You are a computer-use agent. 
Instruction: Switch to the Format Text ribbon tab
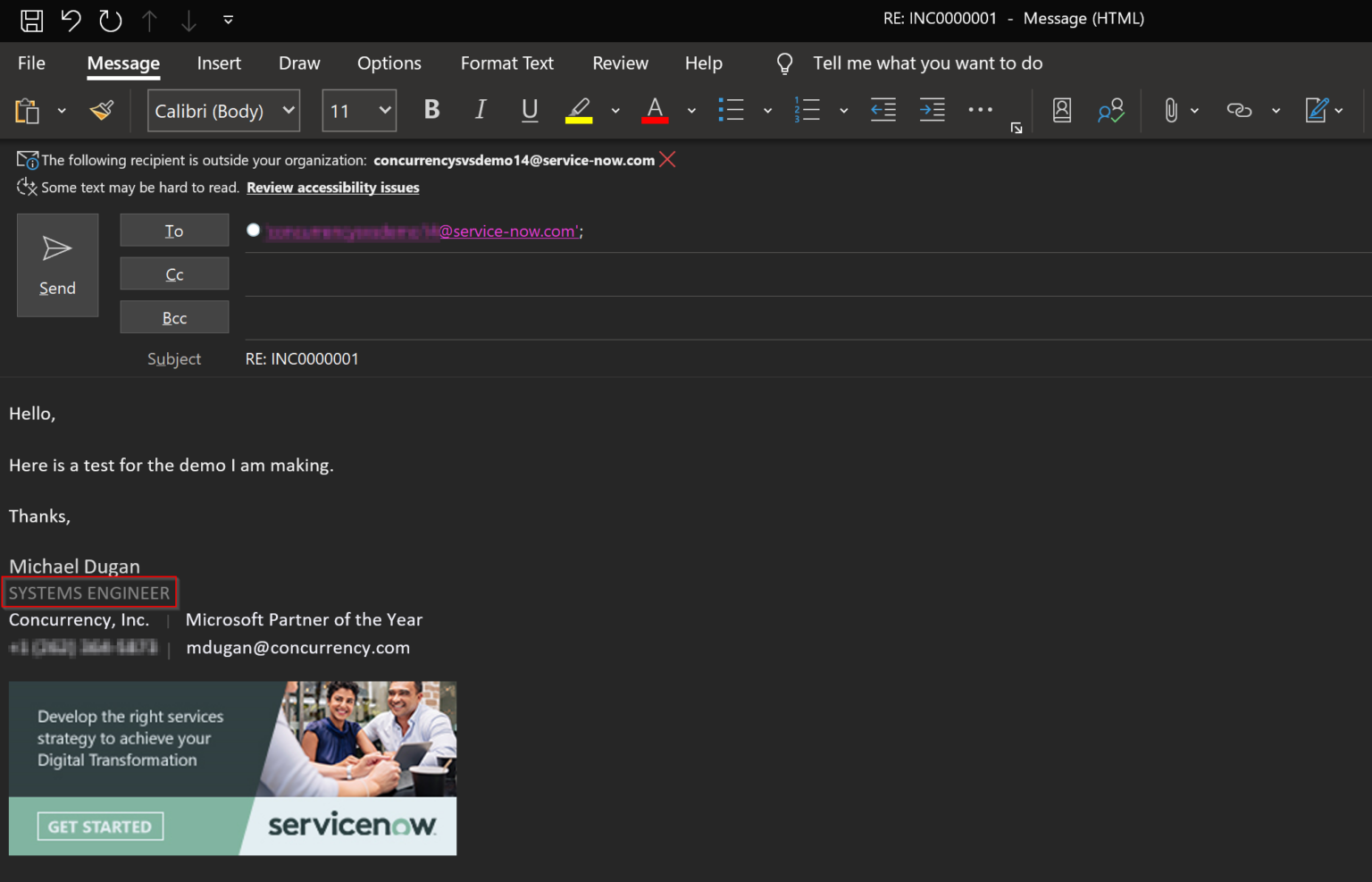coord(506,63)
